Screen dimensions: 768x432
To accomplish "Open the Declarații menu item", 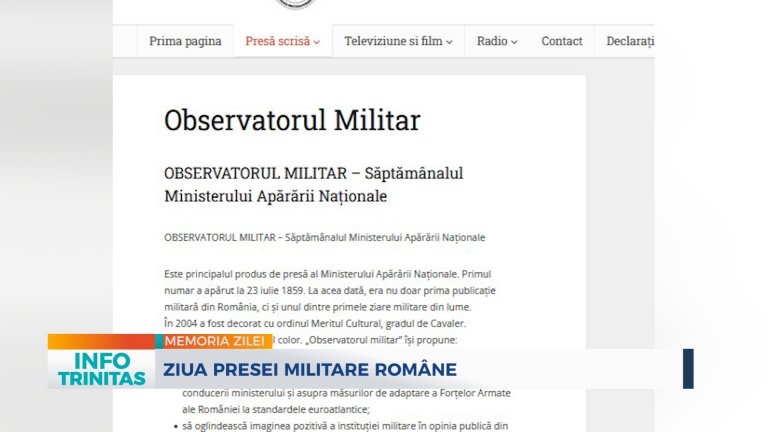I will click(630, 41).
